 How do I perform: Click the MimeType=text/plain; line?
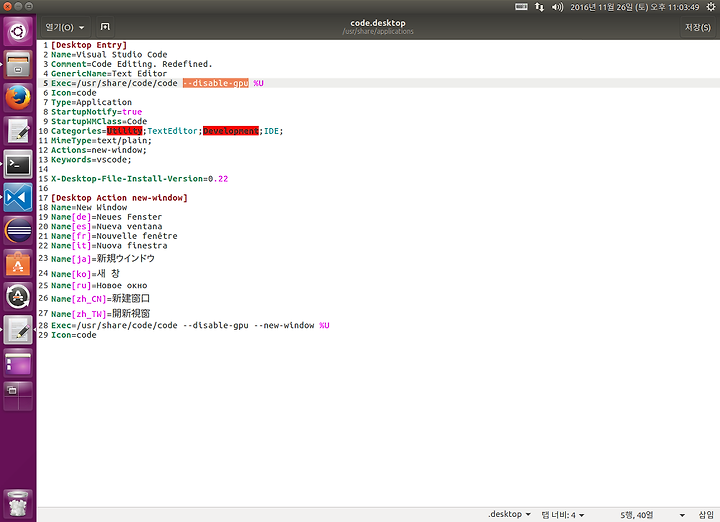pos(101,140)
